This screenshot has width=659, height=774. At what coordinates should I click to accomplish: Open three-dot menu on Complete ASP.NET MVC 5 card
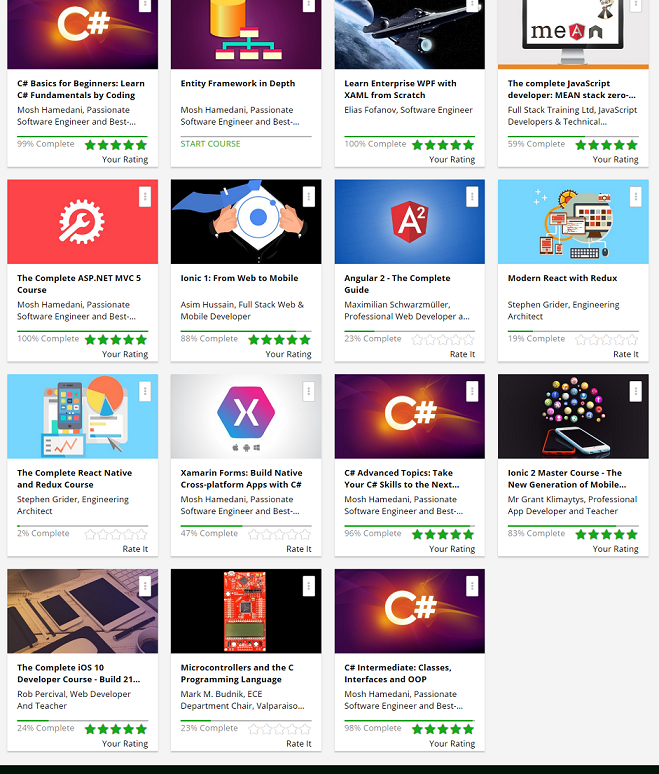tap(145, 197)
